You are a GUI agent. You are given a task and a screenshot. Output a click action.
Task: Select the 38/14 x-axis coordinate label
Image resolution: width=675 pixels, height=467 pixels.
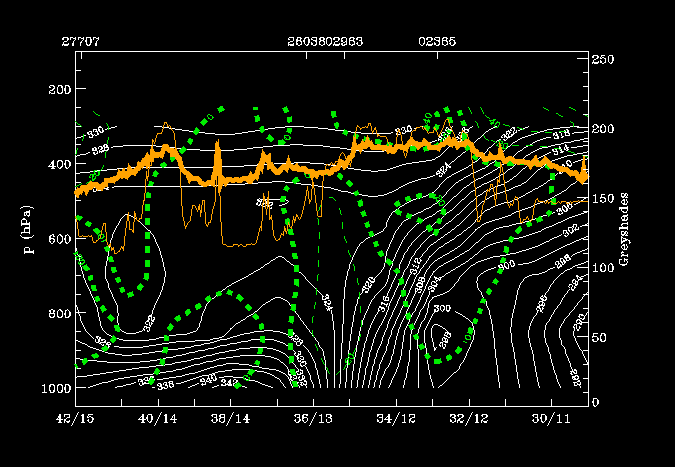coord(235,415)
